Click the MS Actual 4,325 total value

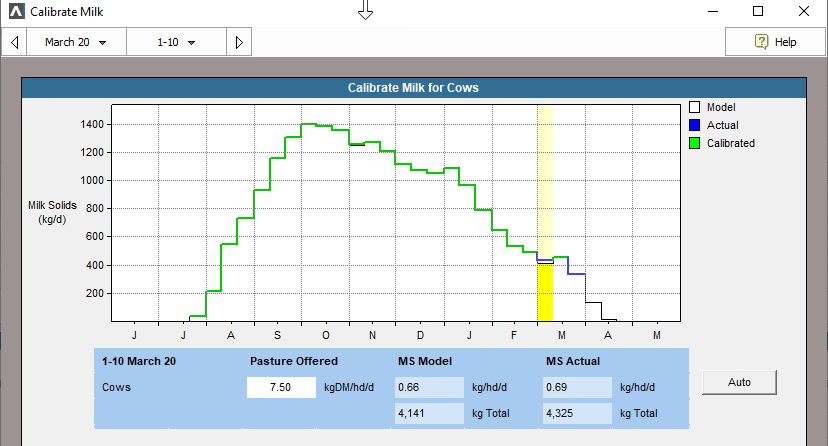click(x=577, y=413)
